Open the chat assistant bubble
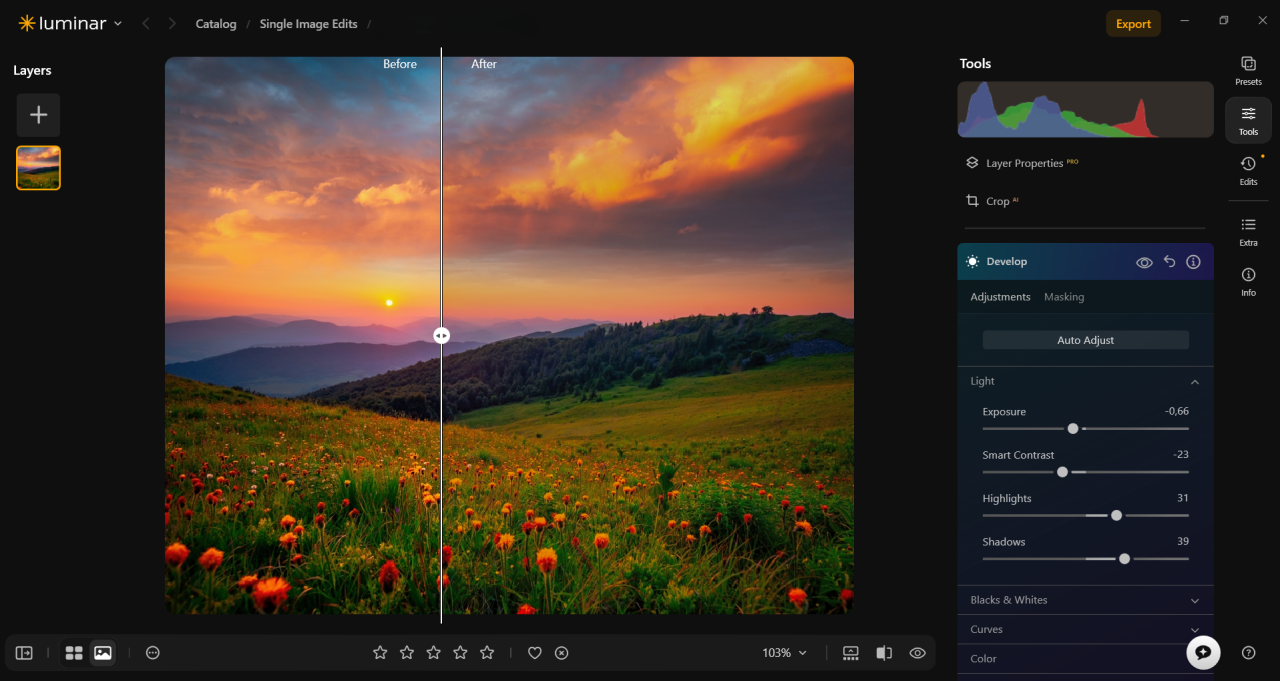Screen dimensions: 1280x681 [1203, 652]
